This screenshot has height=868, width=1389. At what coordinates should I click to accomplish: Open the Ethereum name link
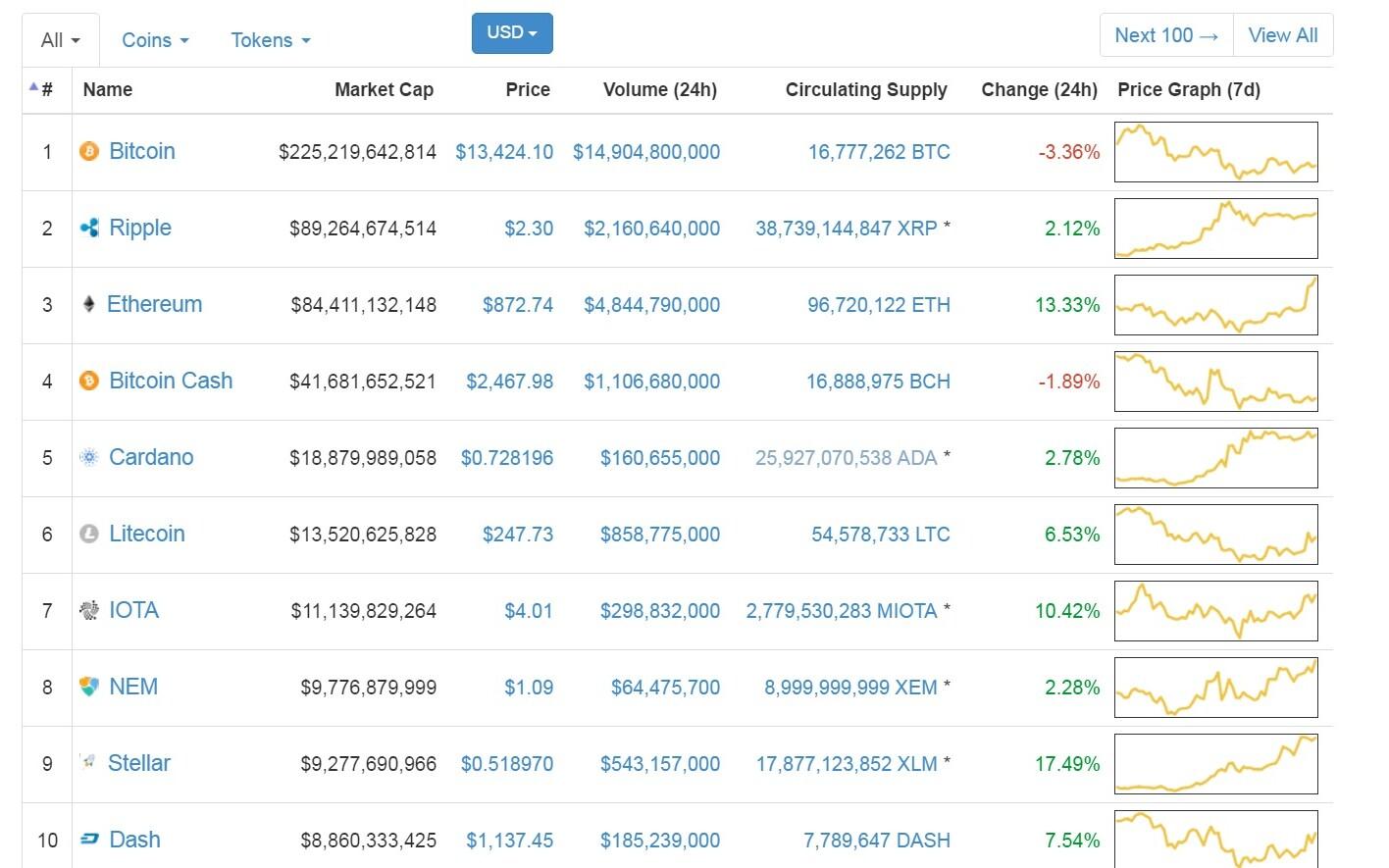[x=154, y=304]
